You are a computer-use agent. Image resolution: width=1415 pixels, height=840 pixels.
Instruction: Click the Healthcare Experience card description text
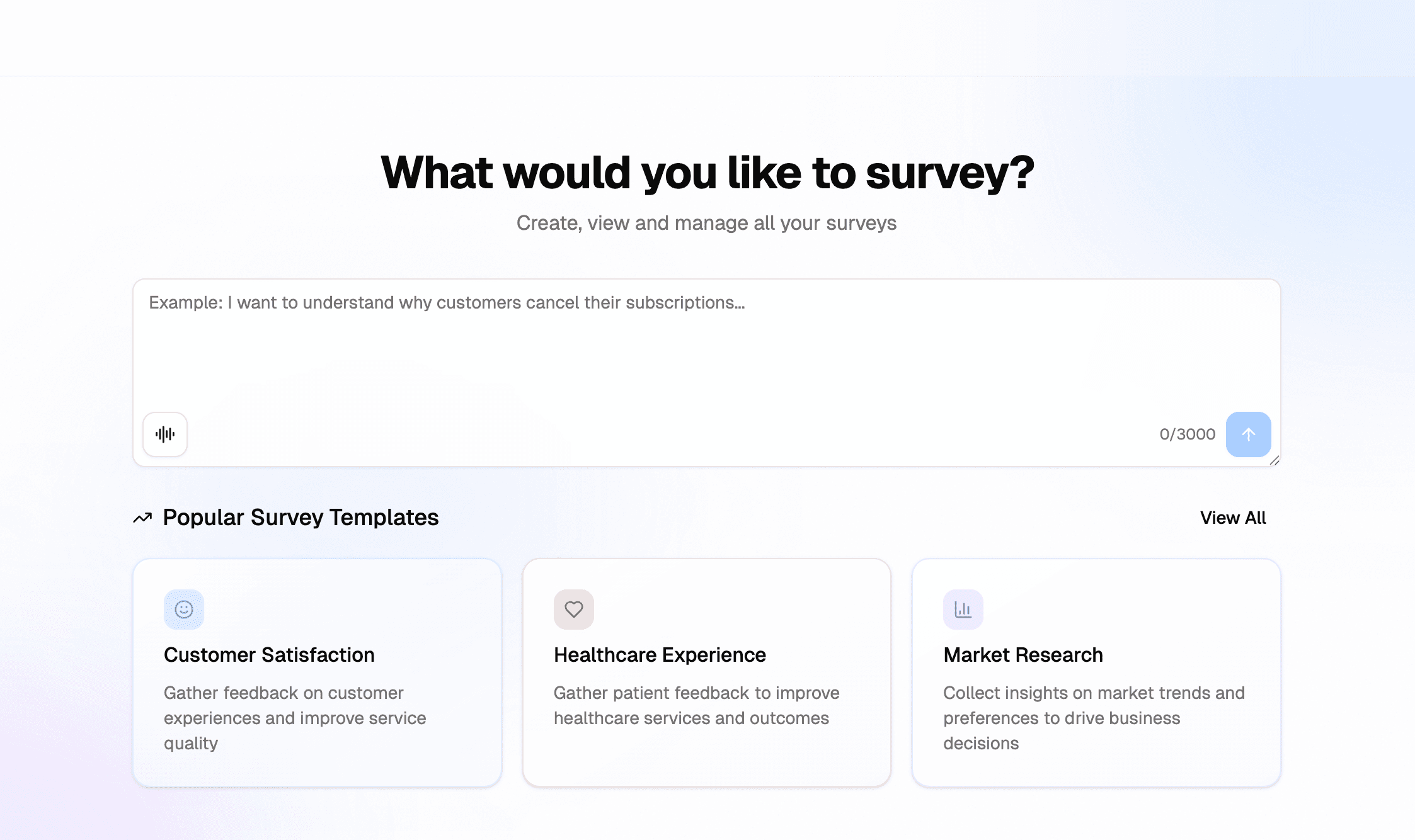click(696, 705)
